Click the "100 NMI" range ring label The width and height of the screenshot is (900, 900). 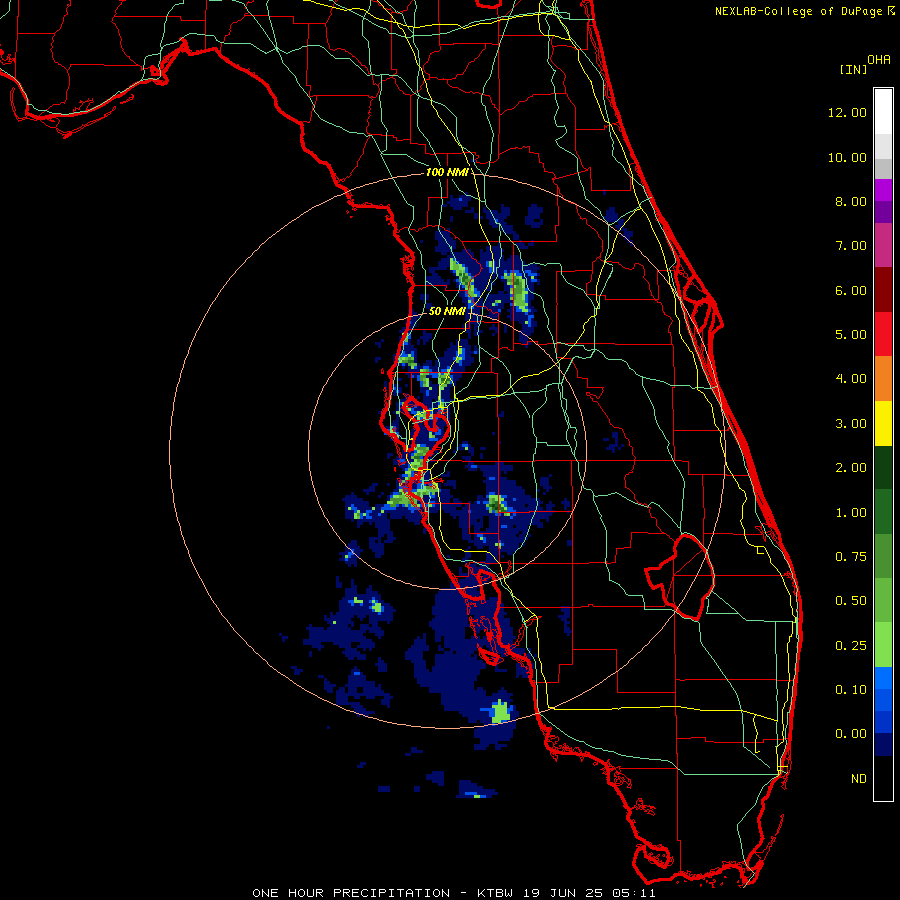(x=447, y=172)
